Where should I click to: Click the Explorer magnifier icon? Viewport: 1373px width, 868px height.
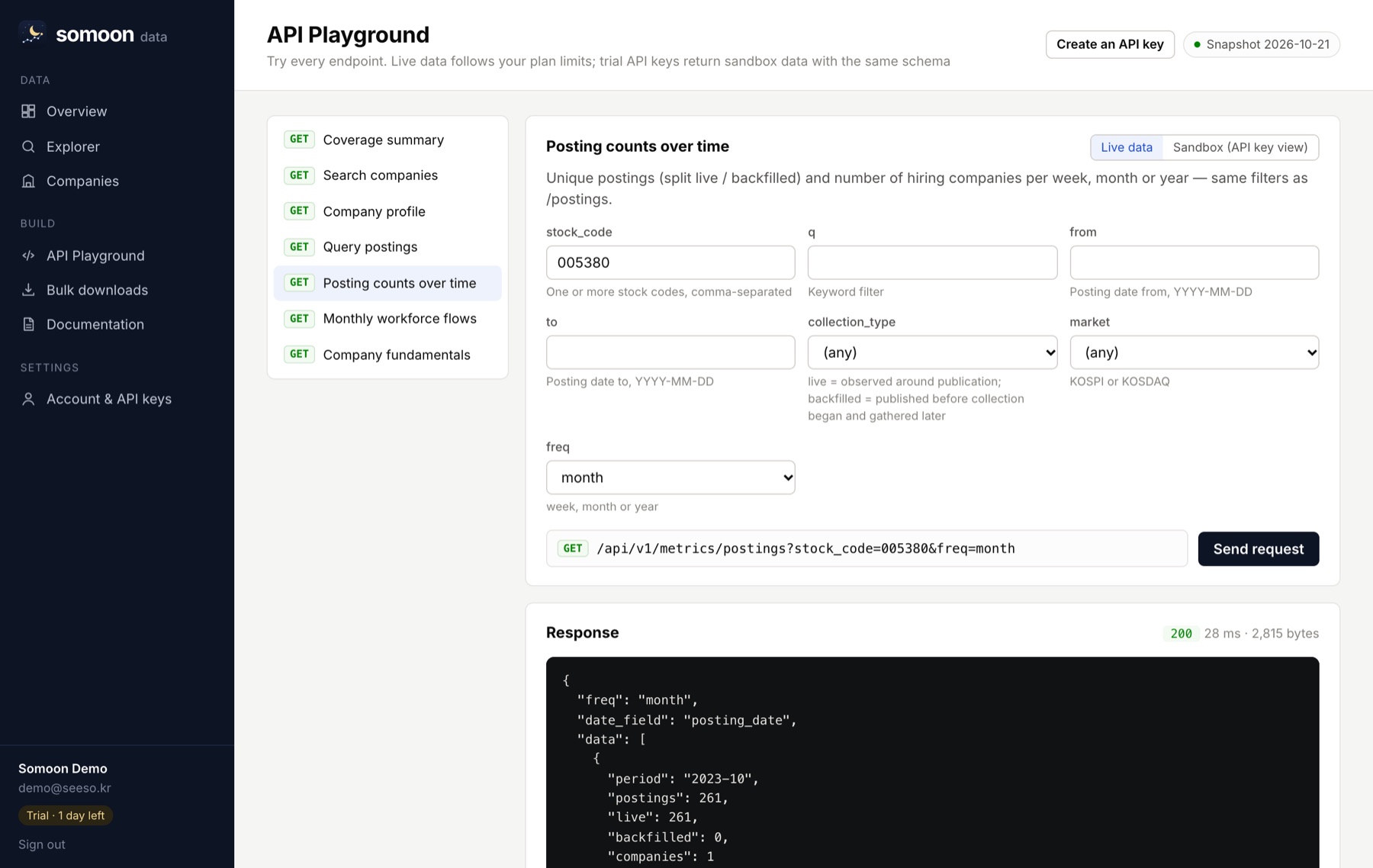[x=28, y=146]
